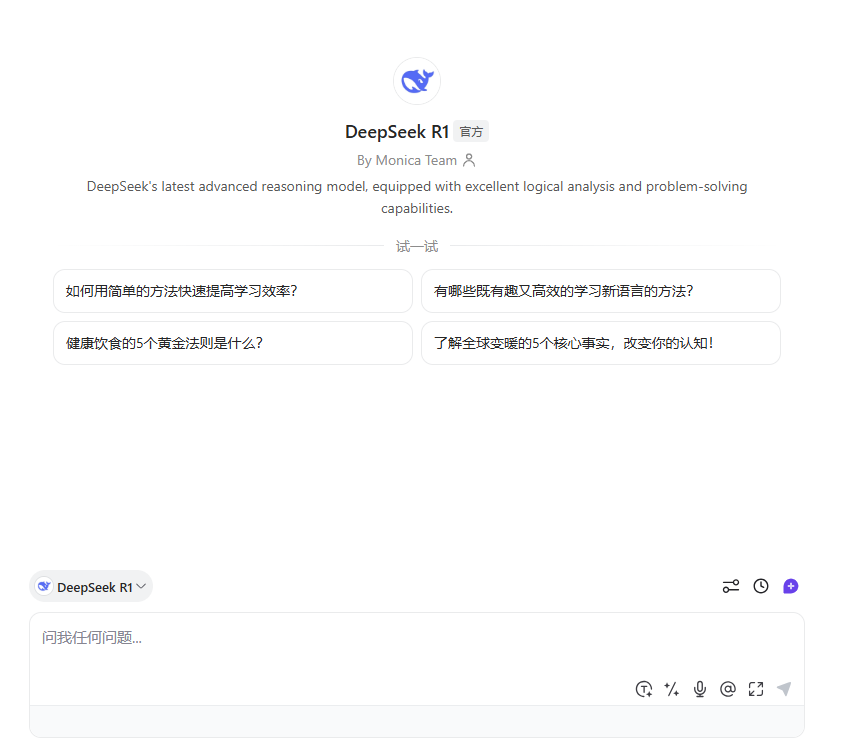Click the DeepSeek R1 heading title
Screen dimensions: 841x747
coord(397,132)
